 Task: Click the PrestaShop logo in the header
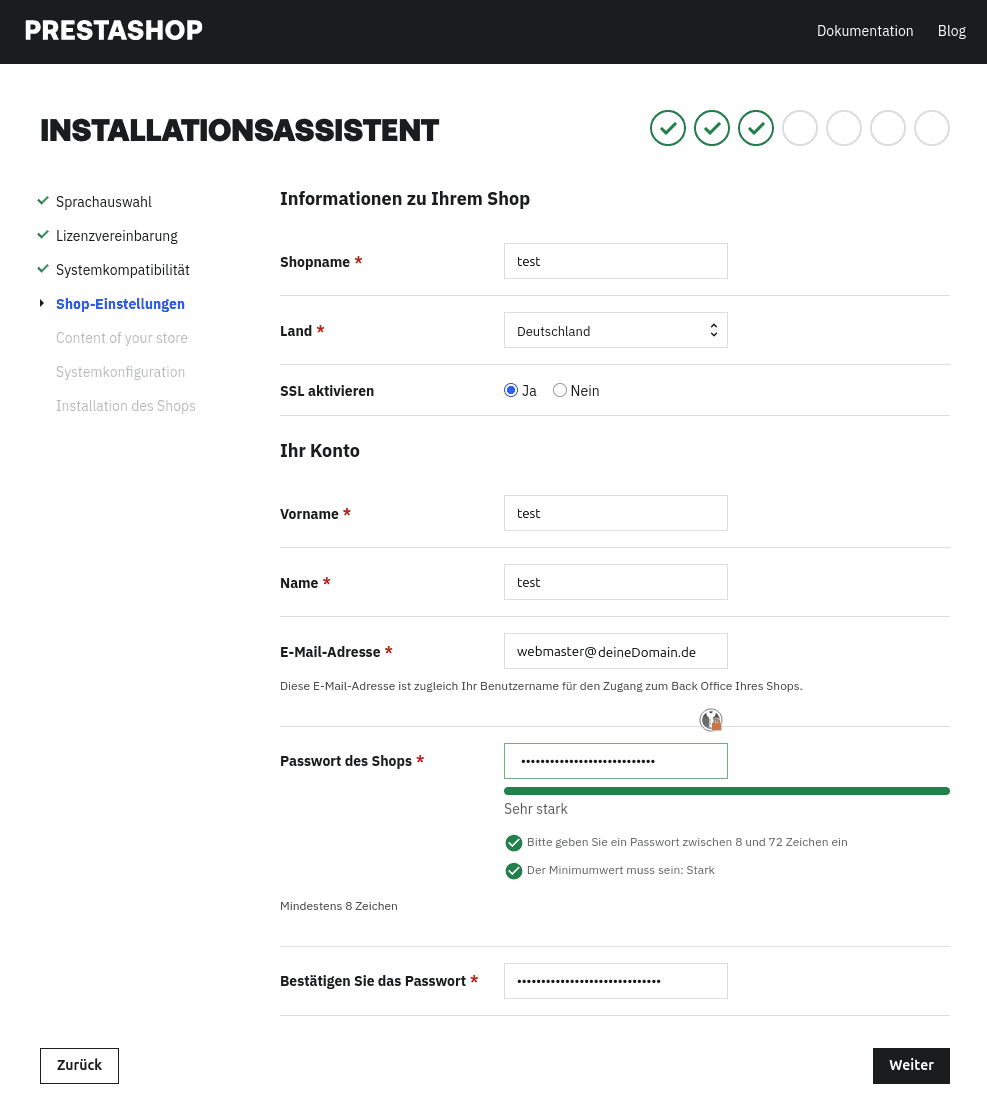point(113,31)
